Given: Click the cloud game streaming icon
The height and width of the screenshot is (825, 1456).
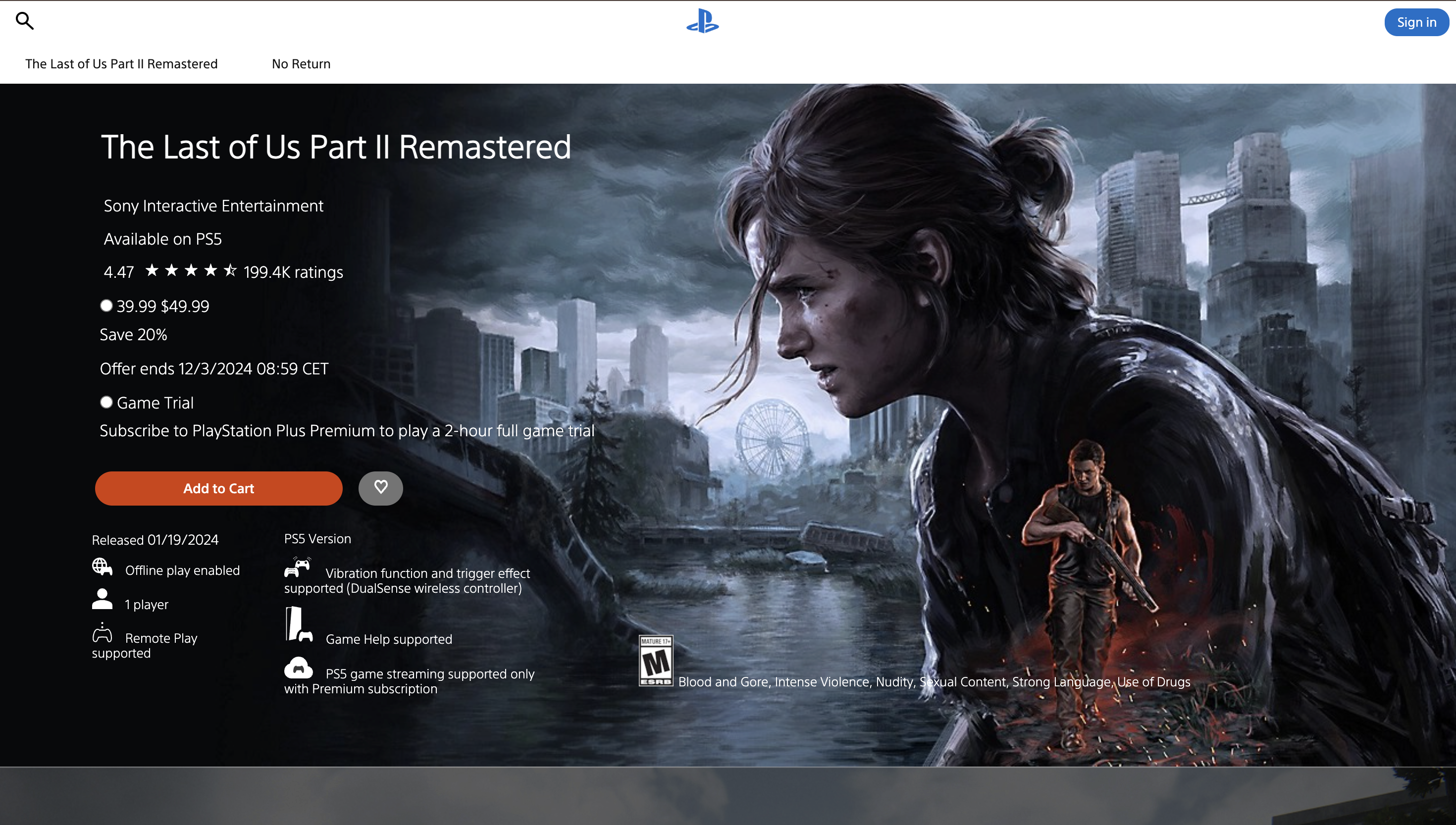Looking at the screenshot, I should point(299,669).
